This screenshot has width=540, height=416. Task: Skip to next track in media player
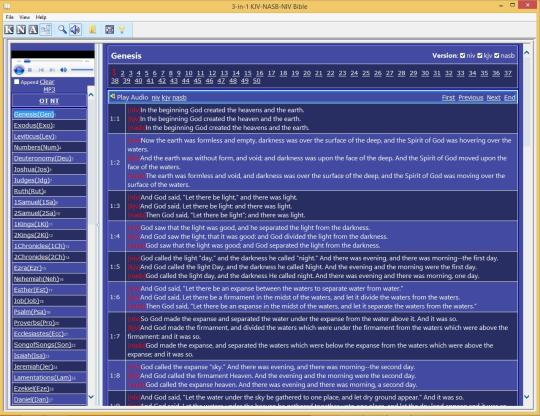coord(52,70)
